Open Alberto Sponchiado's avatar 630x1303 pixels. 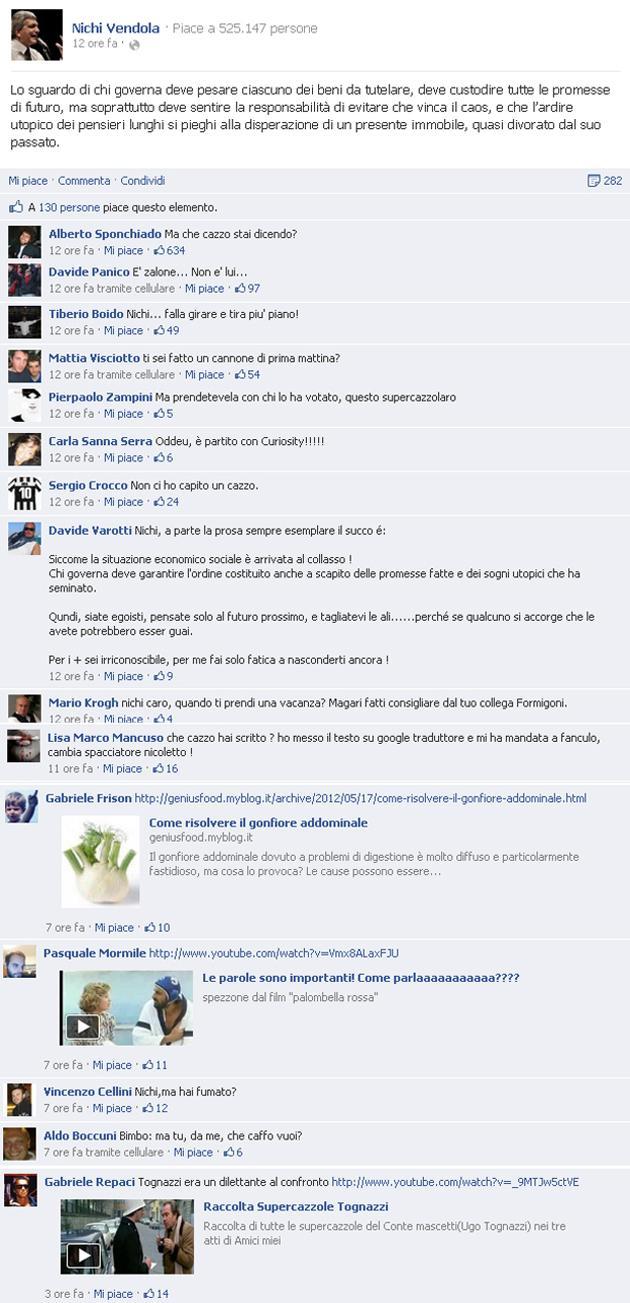24,243
